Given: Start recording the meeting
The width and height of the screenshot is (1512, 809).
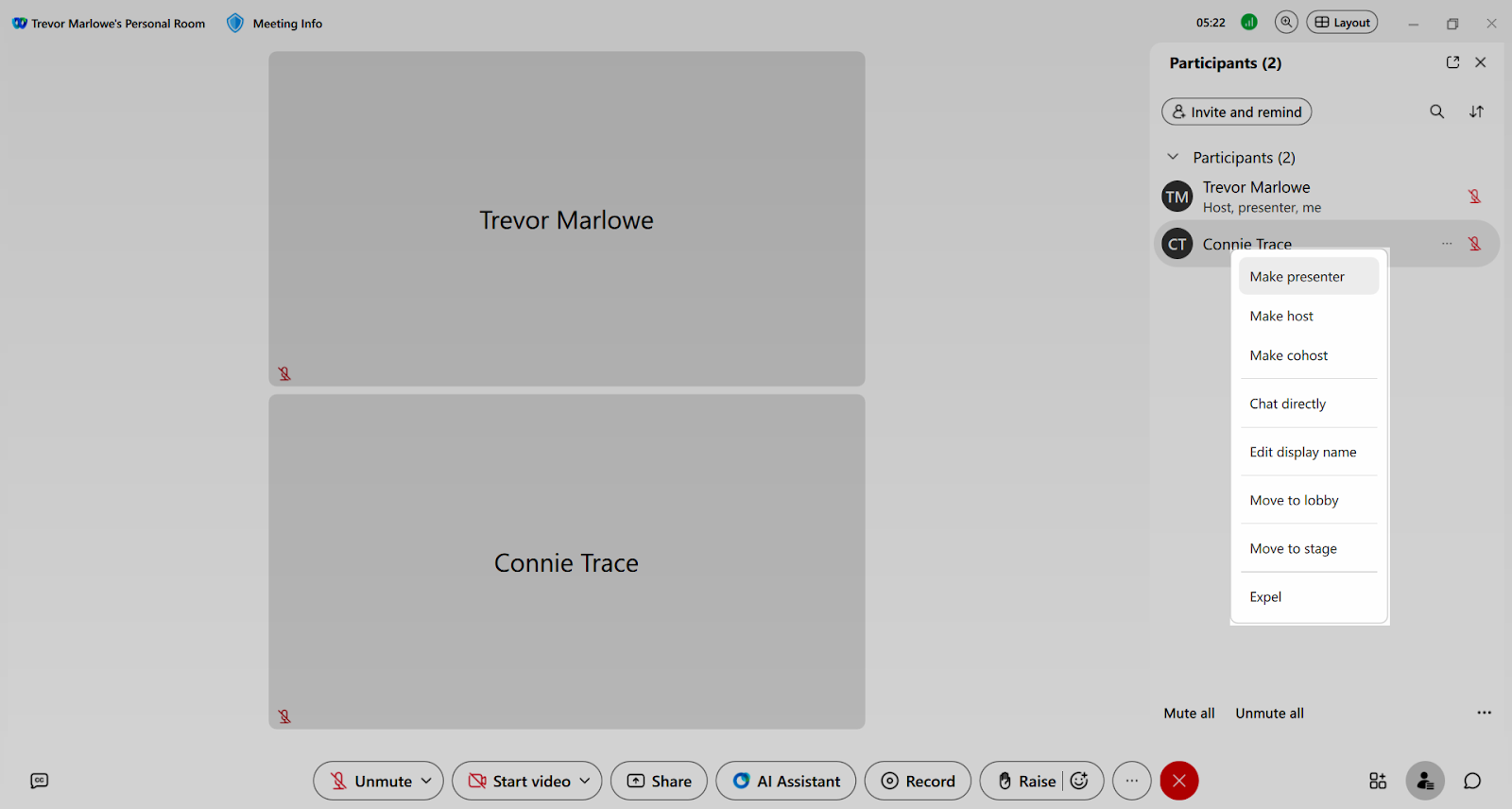Looking at the screenshot, I should pyautogui.click(x=918, y=781).
